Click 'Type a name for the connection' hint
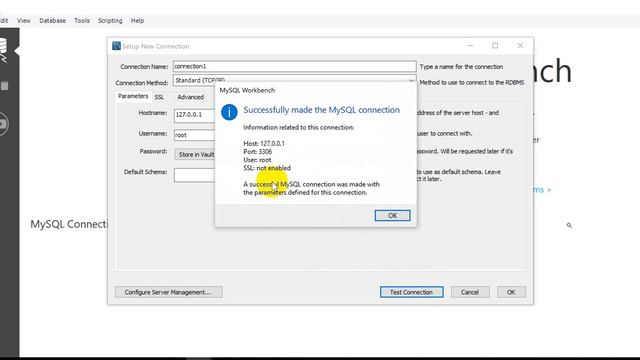Image resolution: width=640 pixels, height=360 pixels. pos(461,67)
